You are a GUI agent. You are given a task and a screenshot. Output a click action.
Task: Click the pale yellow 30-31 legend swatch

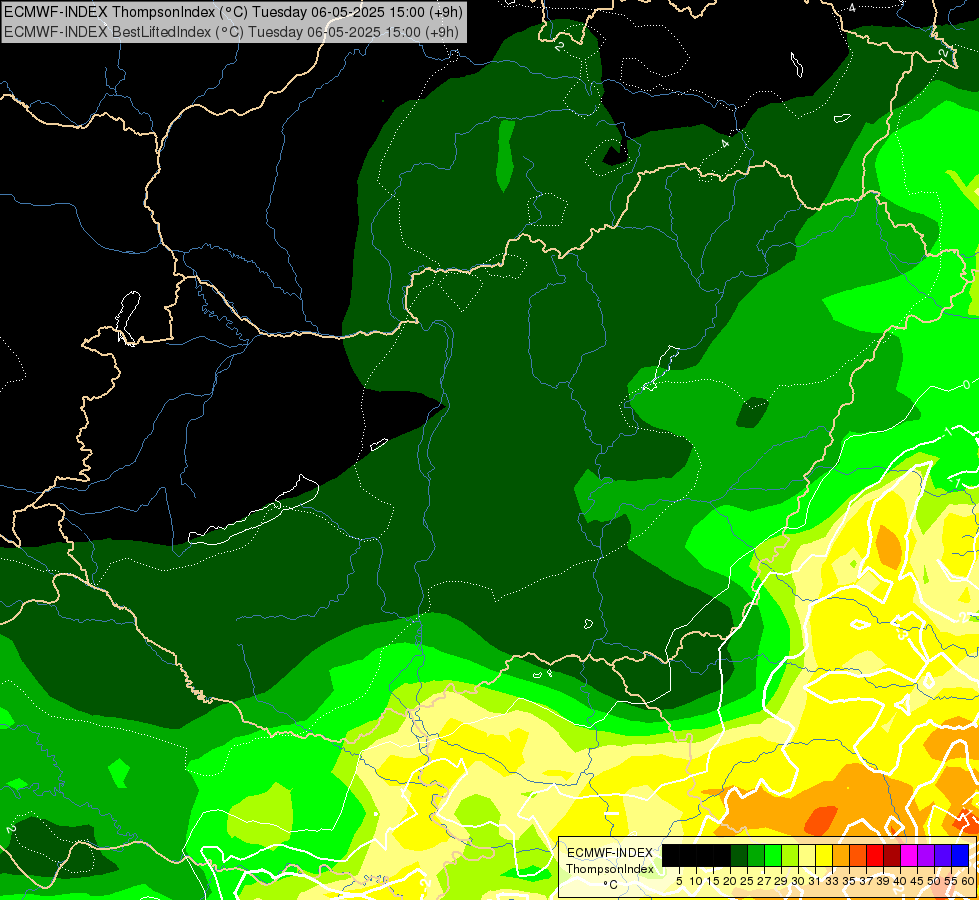click(x=807, y=856)
